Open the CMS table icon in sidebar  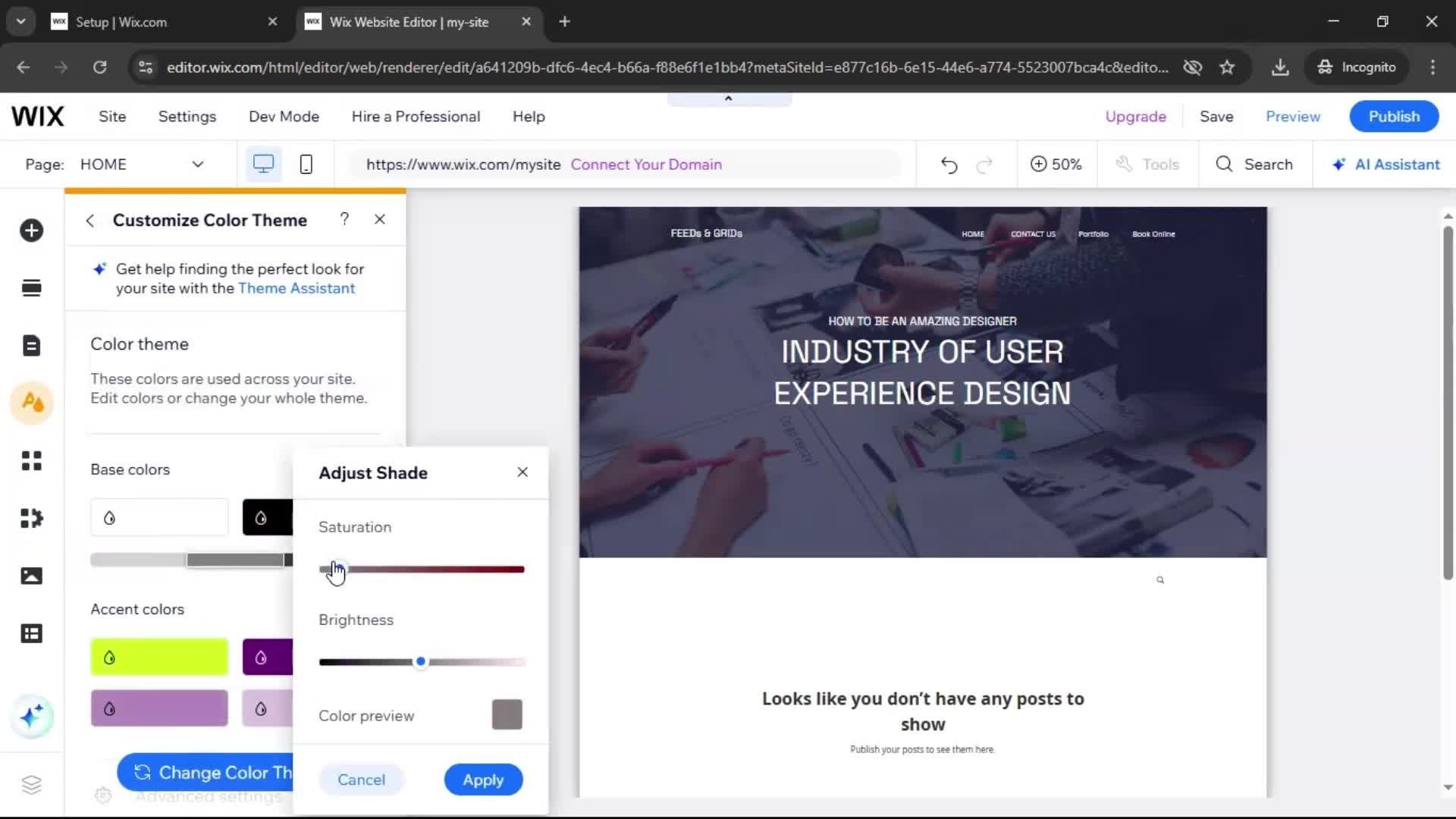coord(31,633)
